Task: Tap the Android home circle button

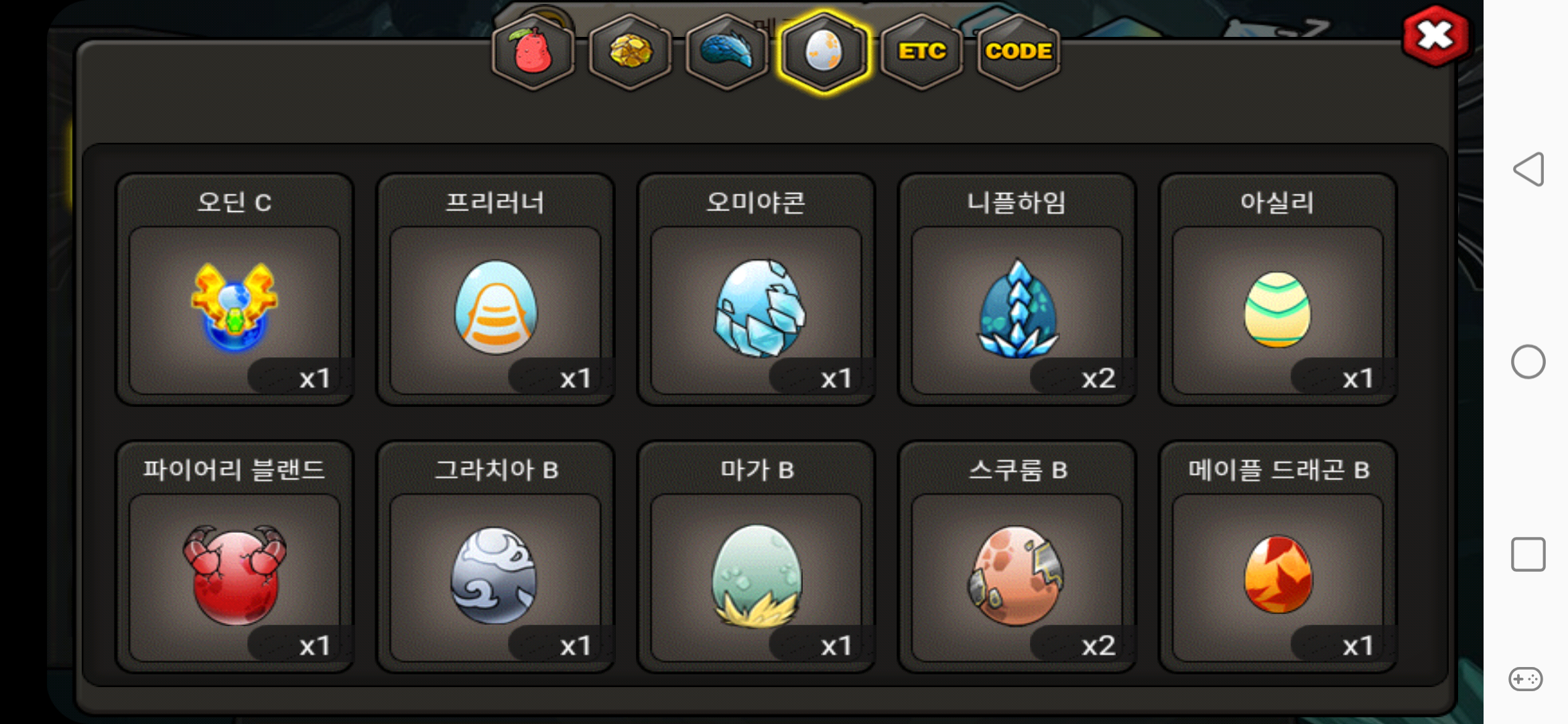Action: tap(1528, 362)
